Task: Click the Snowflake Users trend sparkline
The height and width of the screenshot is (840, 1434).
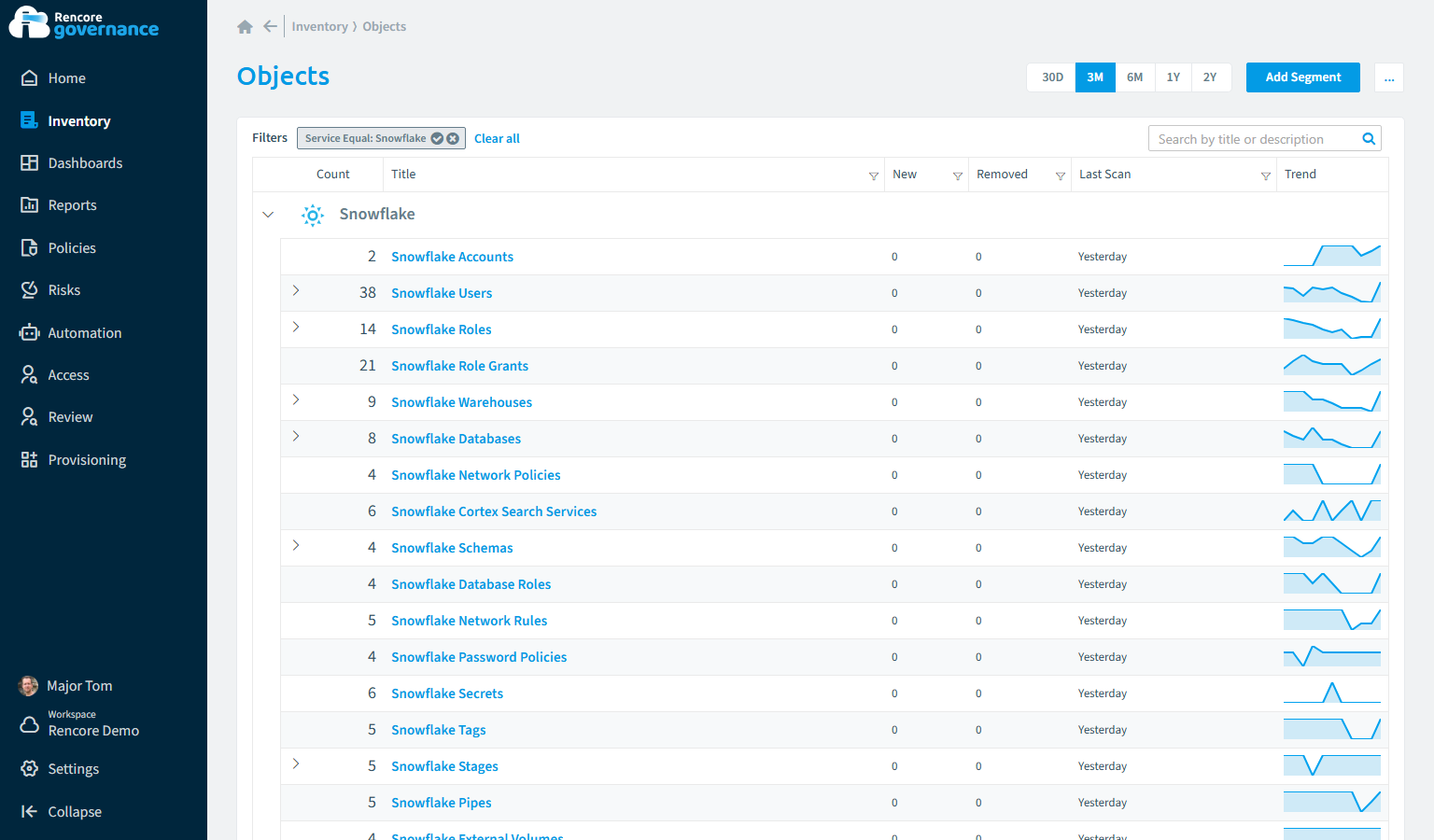Action: click(1332, 292)
